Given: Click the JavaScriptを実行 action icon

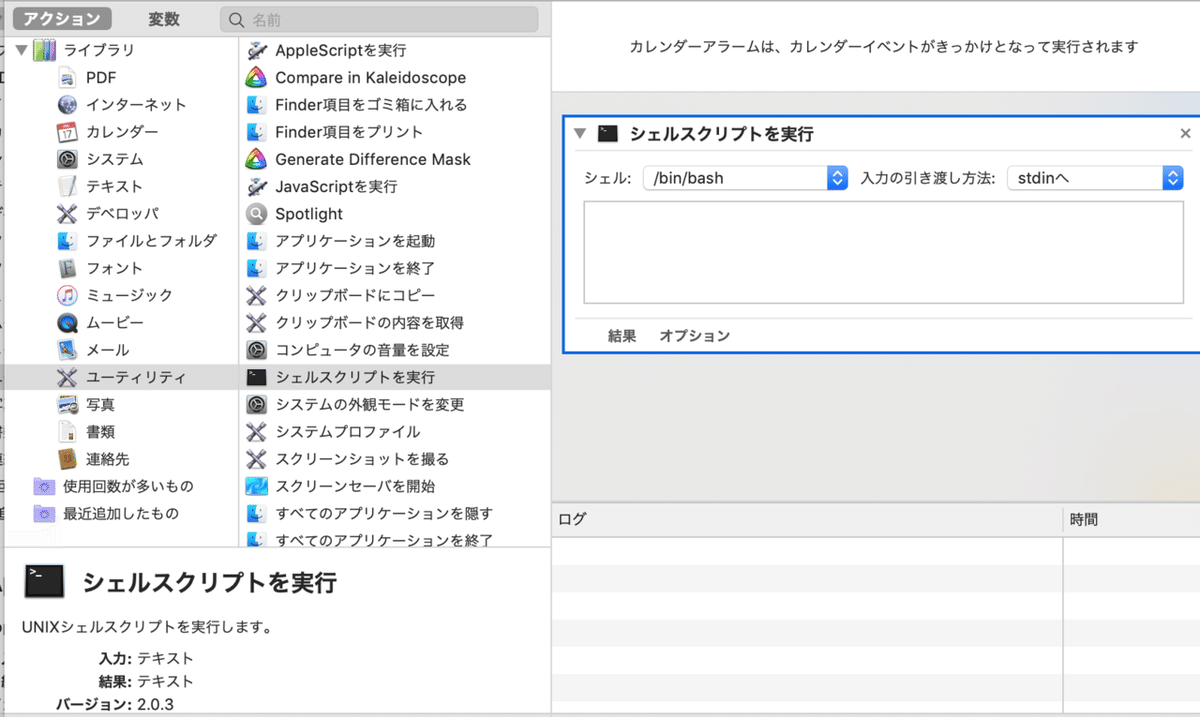Looking at the screenshot, I should (x=254, y=186).
